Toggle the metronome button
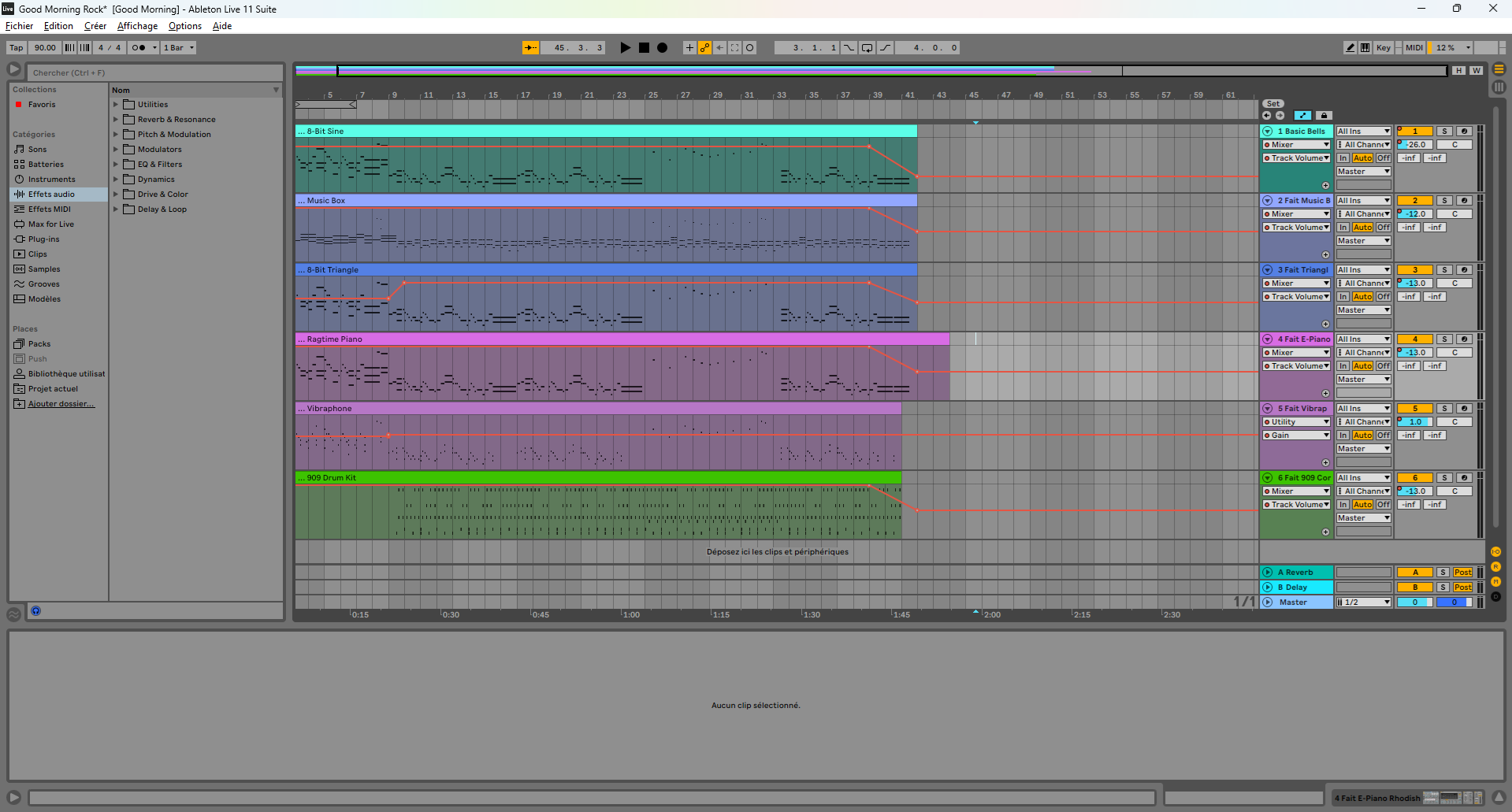This screenshot has width=1512, height=812. 139,48
